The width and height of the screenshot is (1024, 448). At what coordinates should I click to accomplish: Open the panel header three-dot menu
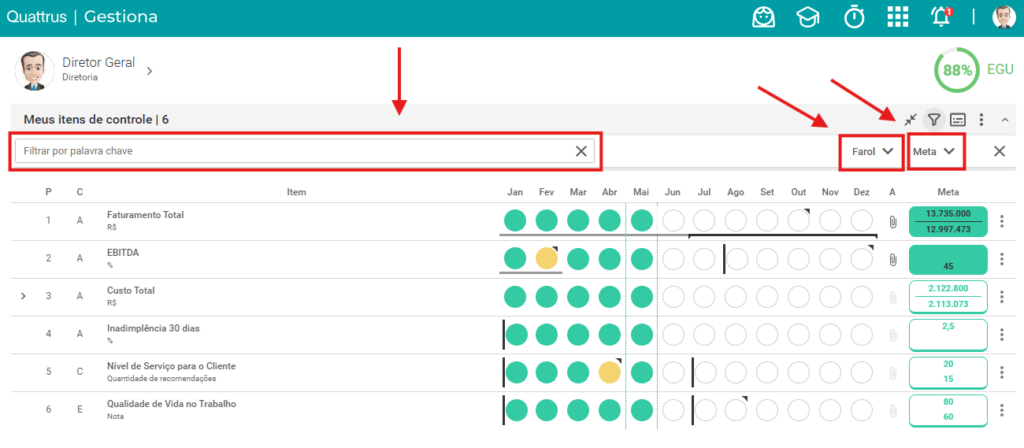[981, 120]
